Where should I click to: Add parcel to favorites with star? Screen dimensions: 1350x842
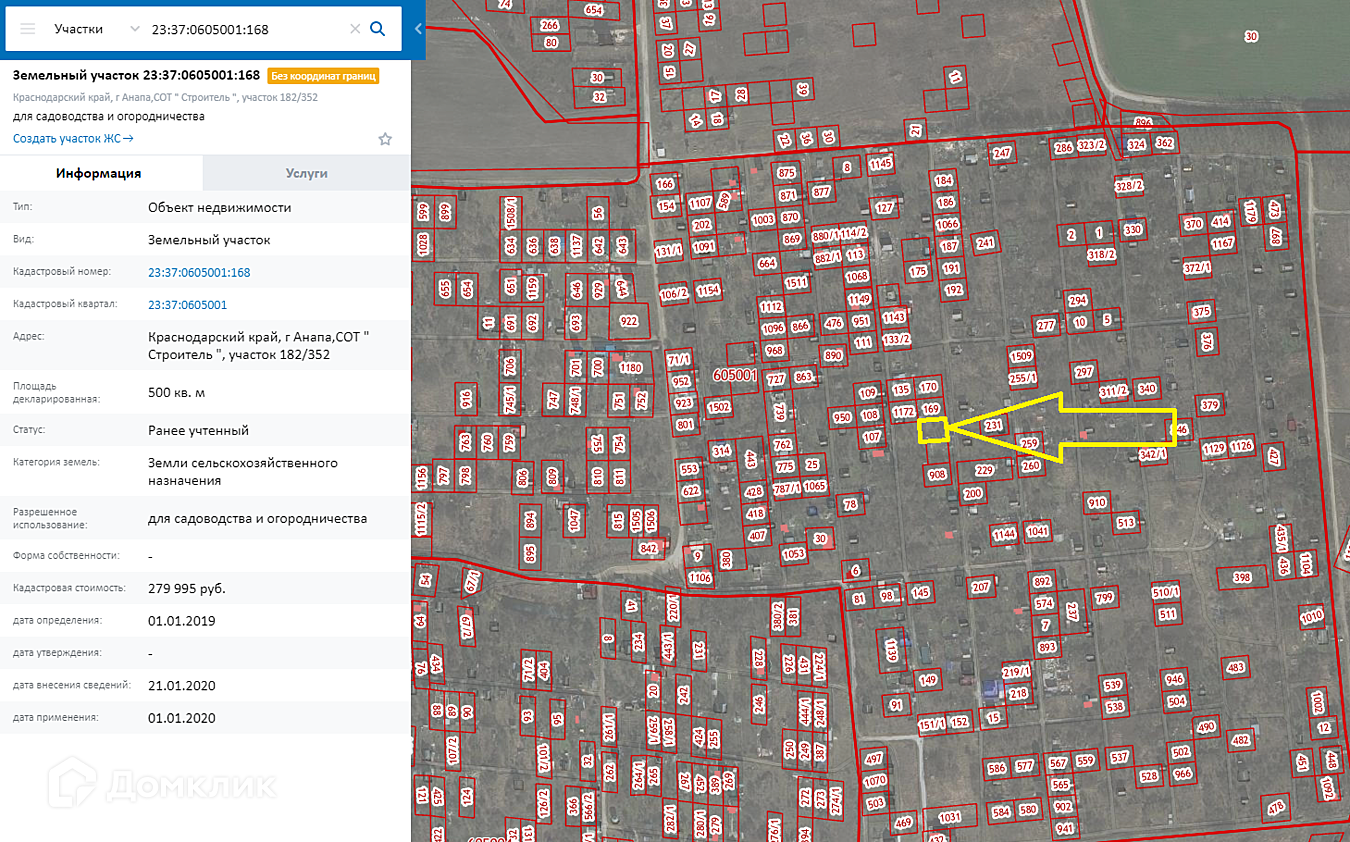pyautogui.click(x=385, y=139)
